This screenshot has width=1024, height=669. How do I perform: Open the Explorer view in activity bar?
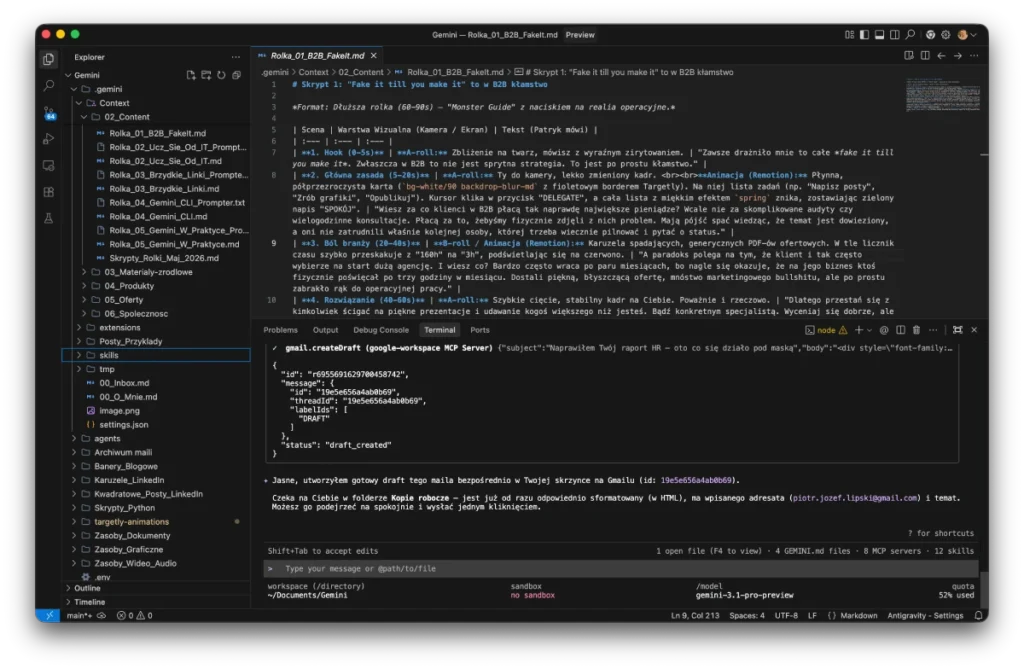(x=48, y=59)
